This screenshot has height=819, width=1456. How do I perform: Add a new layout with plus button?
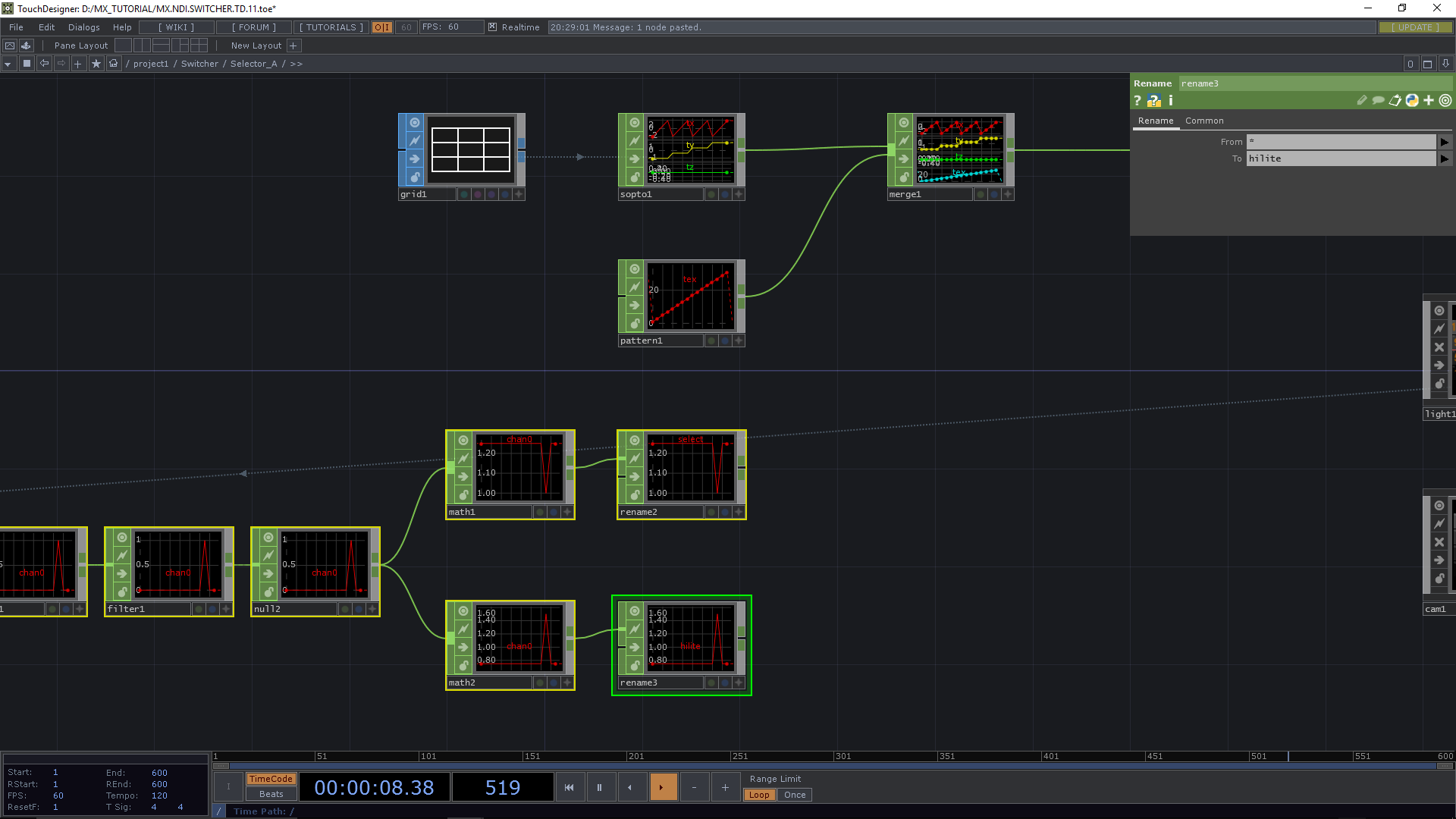[x=293, y=45]
